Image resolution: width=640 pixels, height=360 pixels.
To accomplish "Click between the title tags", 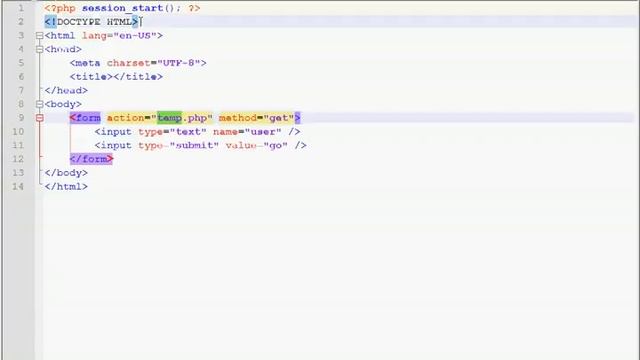I will (x=113, y=77).
